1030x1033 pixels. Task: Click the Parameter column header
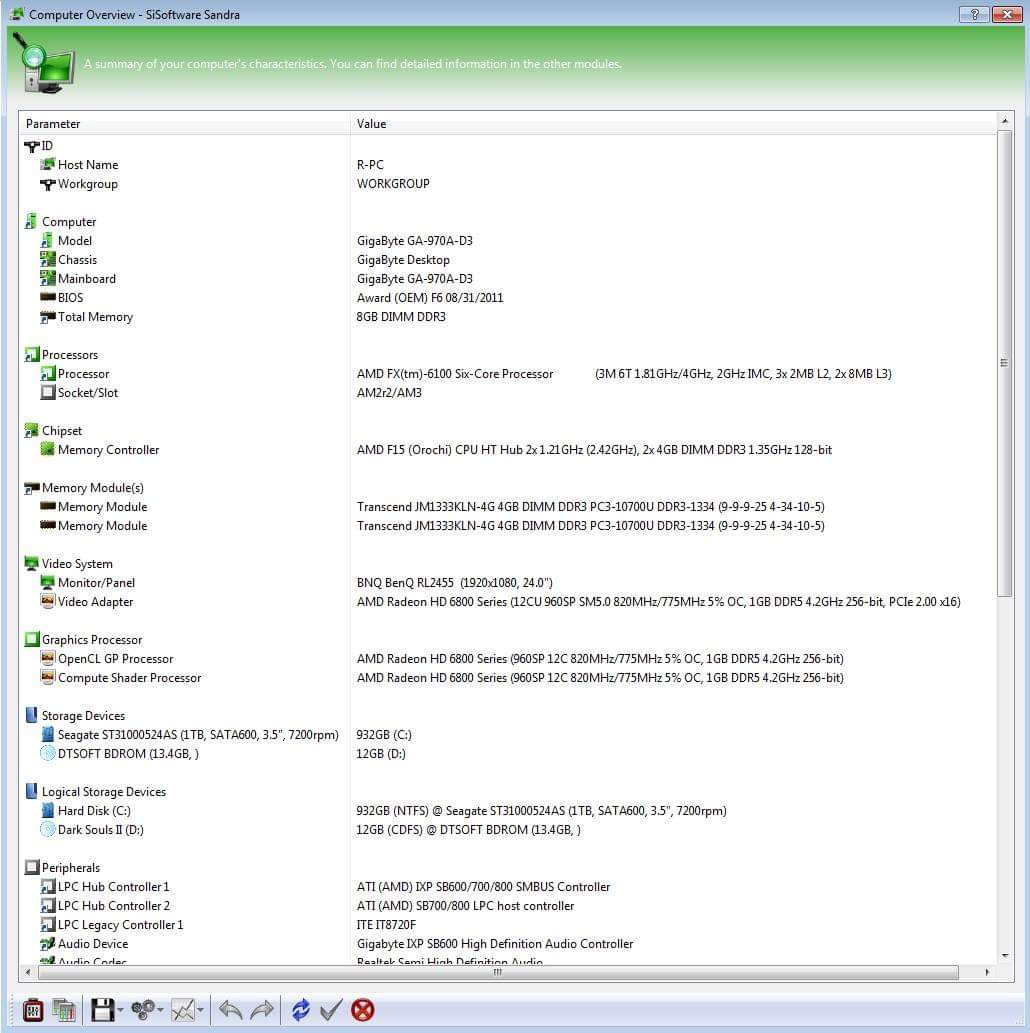pyautogui.click(x=53, y=124)
